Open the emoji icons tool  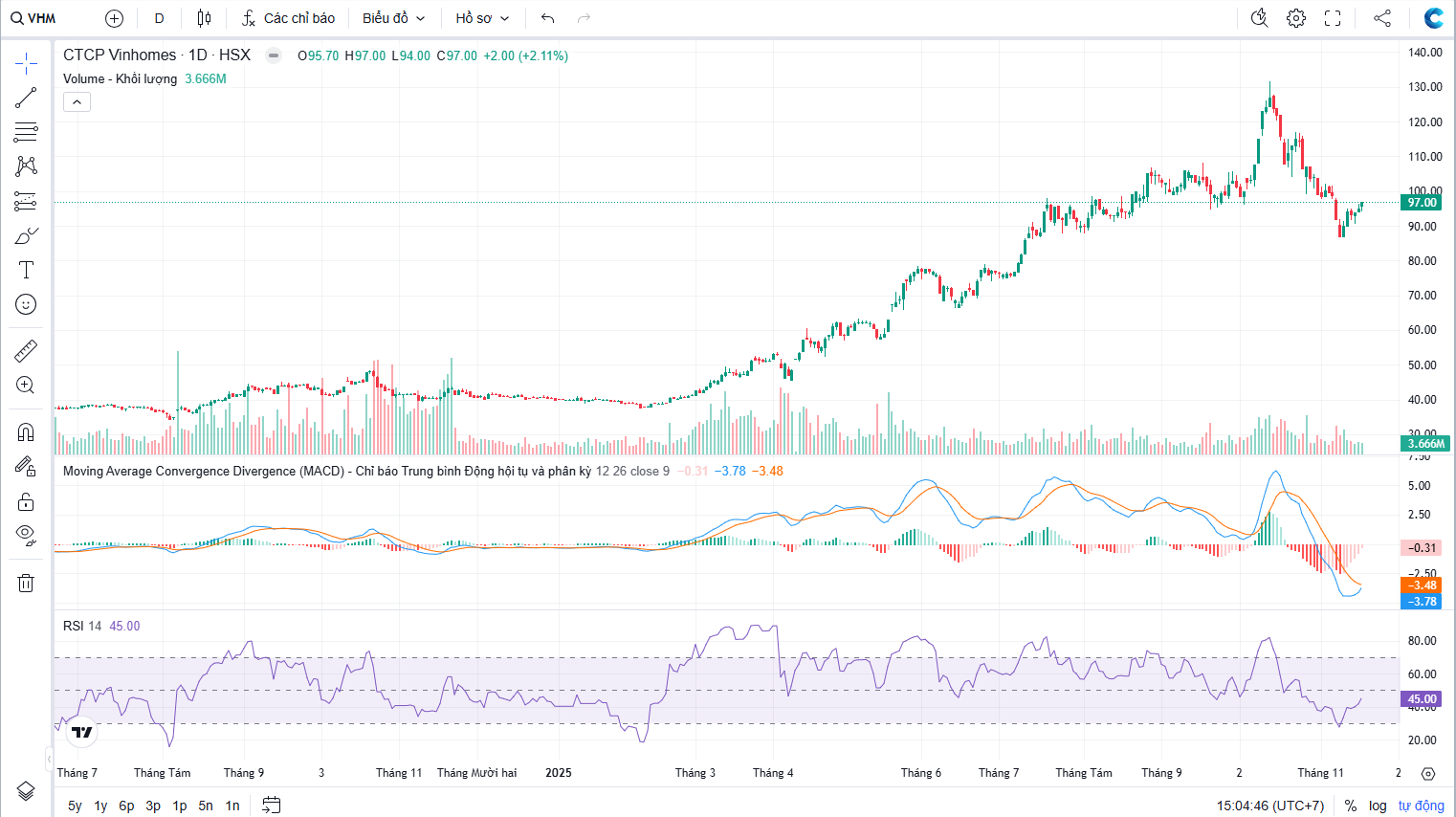pos(26,304)
